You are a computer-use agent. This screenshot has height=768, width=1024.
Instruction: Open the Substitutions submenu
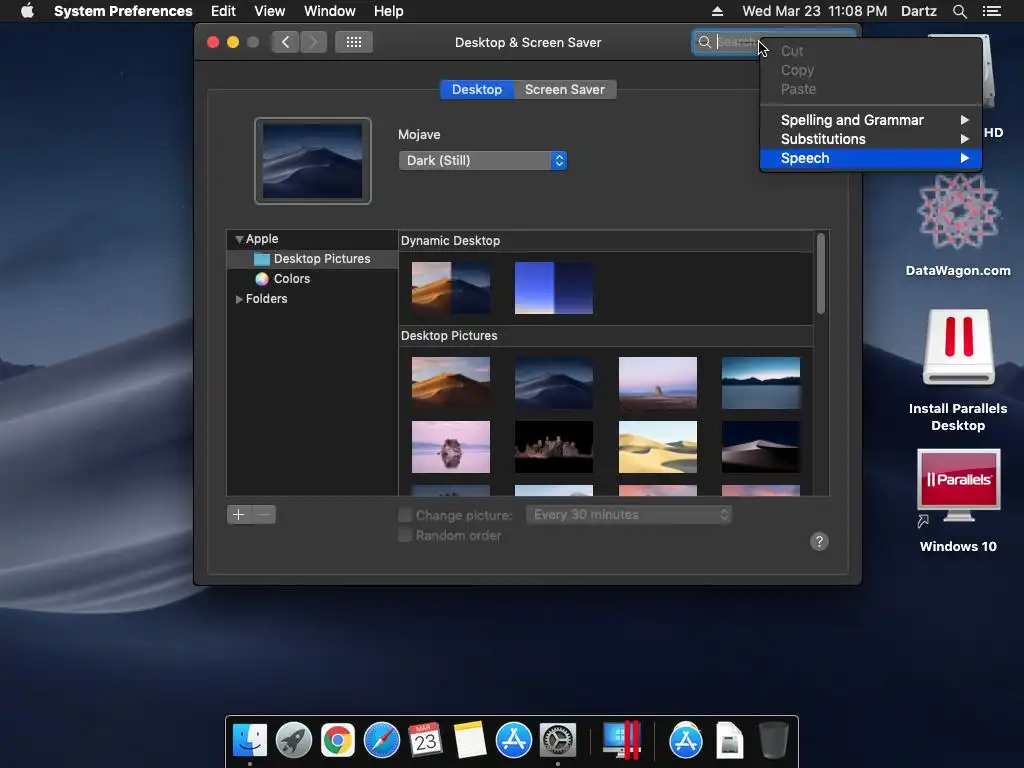point(871,139)
